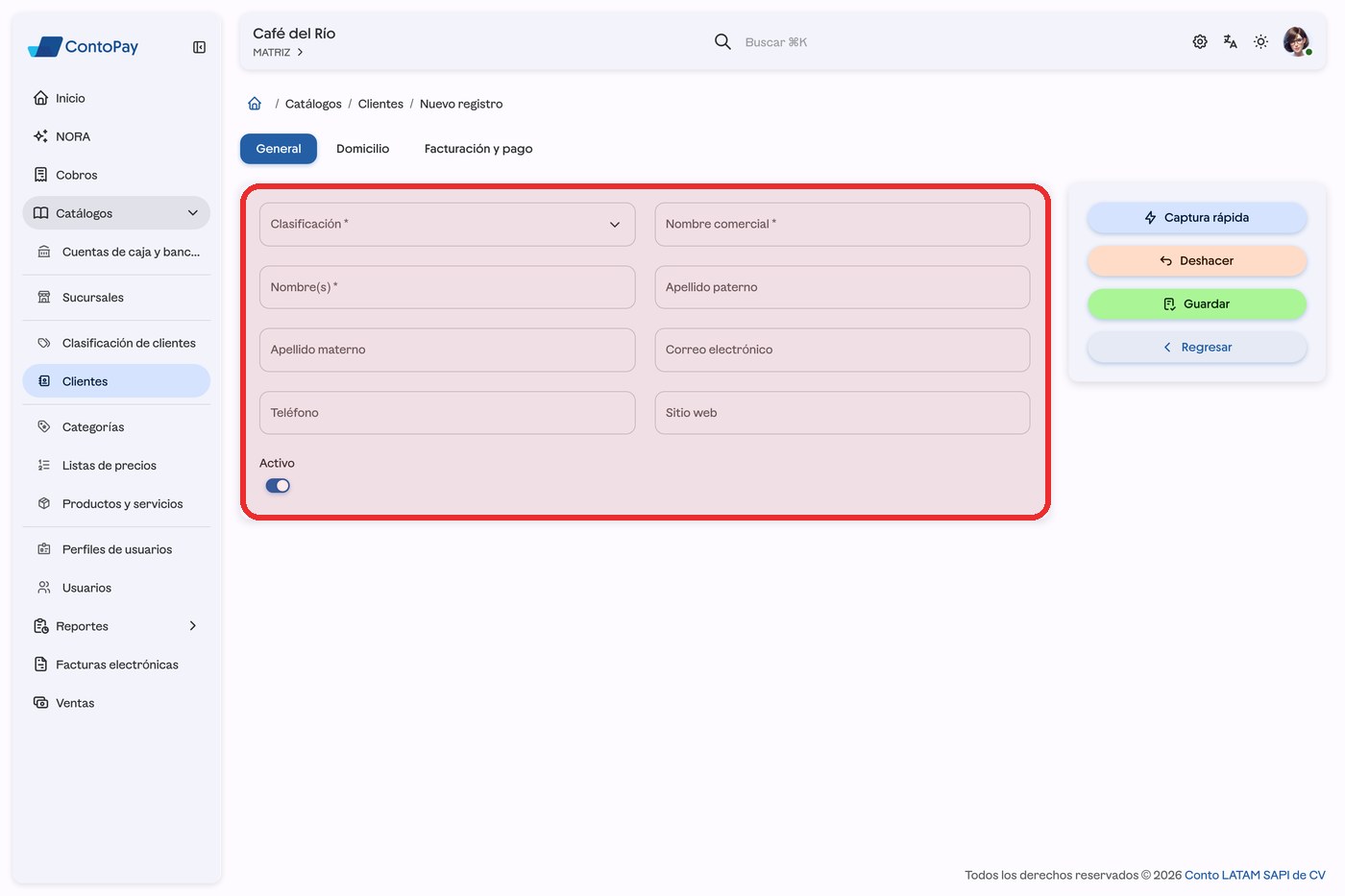Open Ventas in the sidebar
1345x896 pixels.
[116, 703]
